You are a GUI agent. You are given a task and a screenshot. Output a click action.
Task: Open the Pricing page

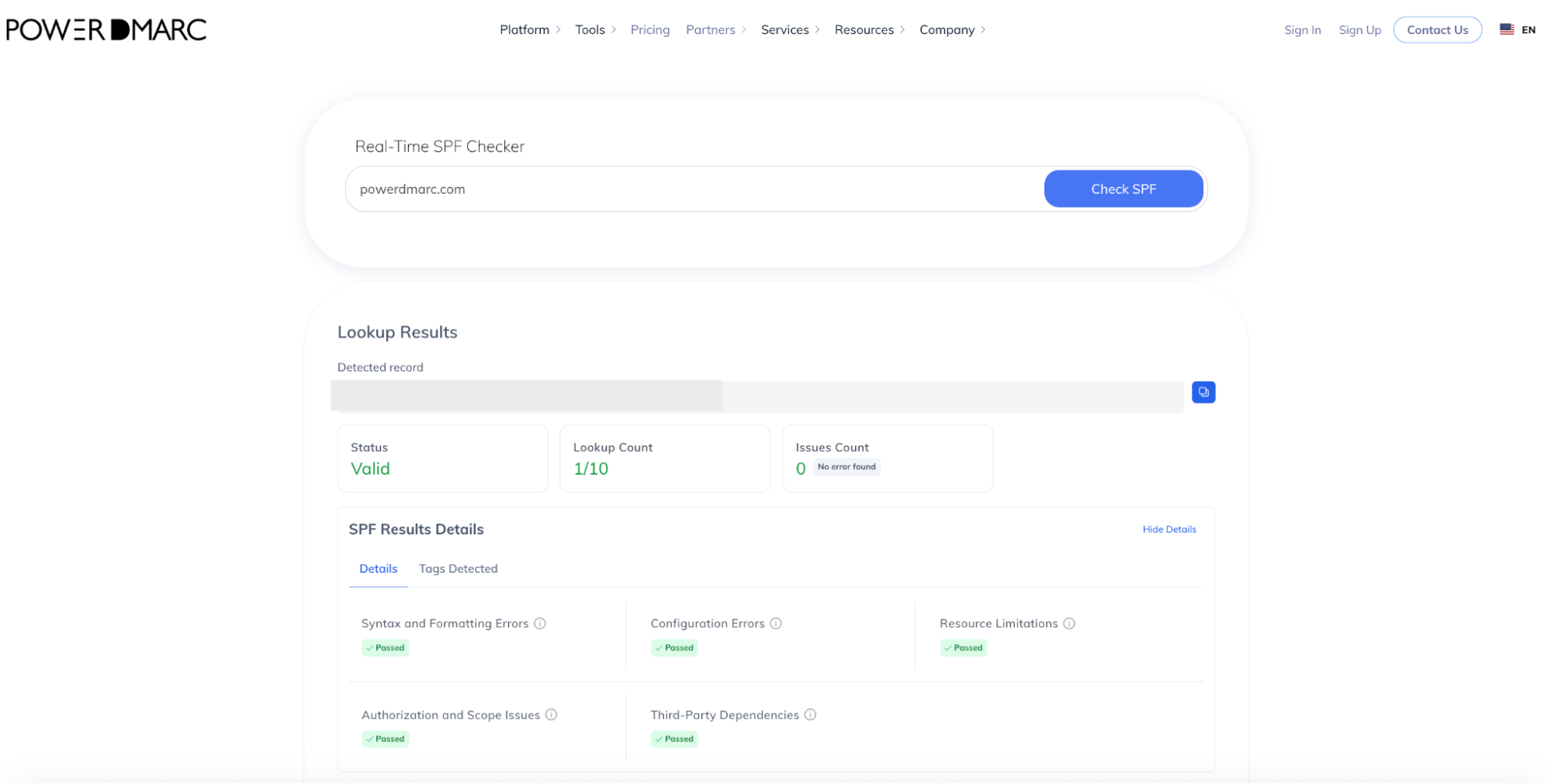[x=650, y=29]
